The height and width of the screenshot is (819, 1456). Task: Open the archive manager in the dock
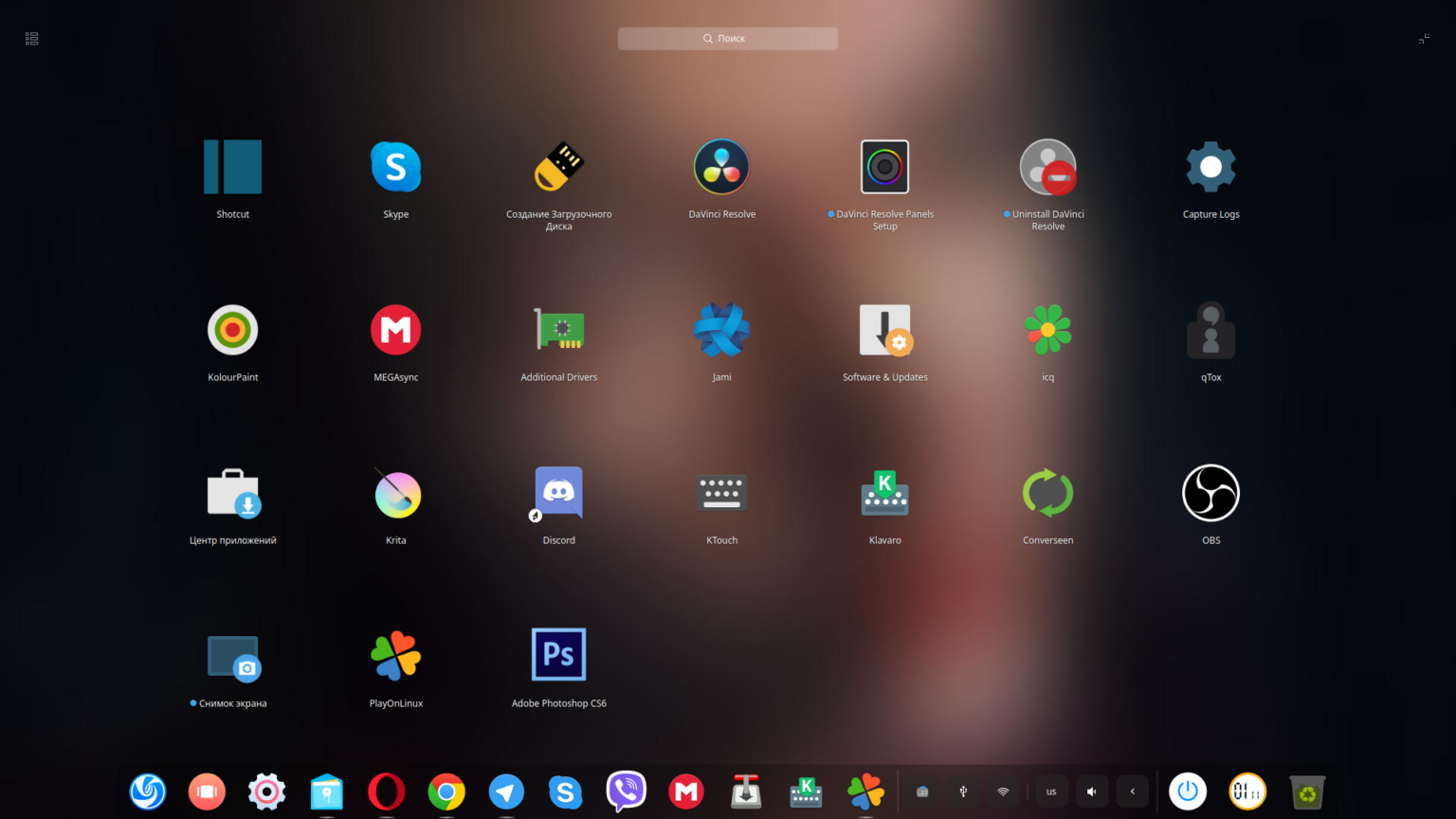point(326,792)
